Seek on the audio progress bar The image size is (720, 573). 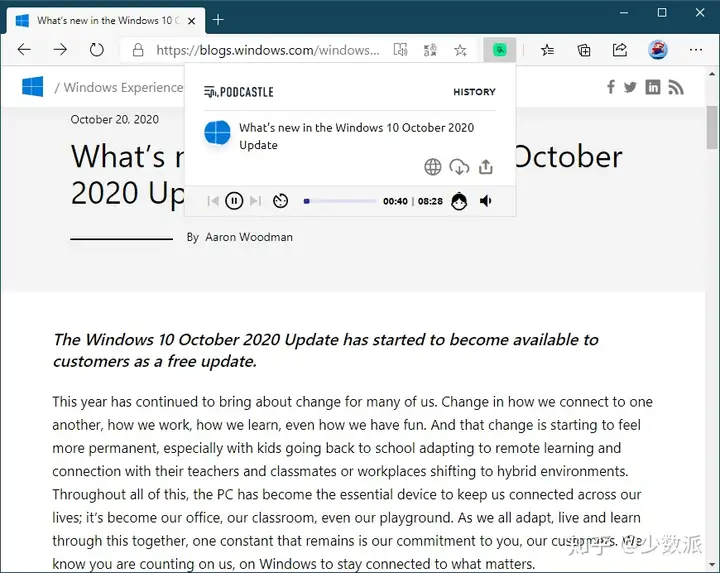click(x=340, y=201)
